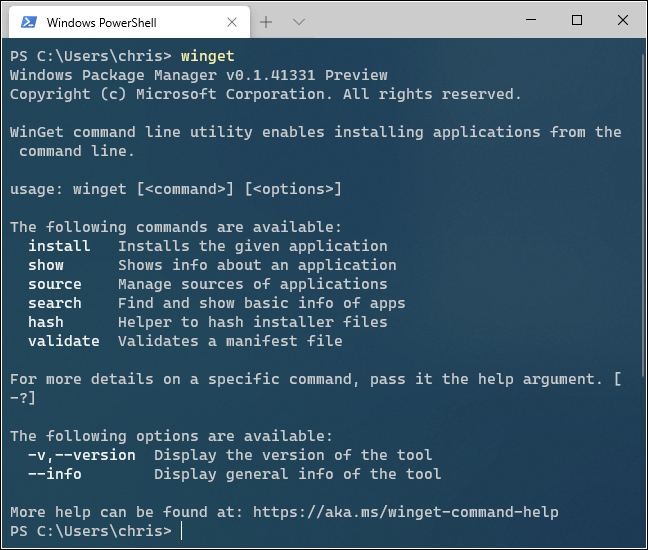Click the typed 'winget' command on the first line
648x550 pixels.
pyautogui.click(x=208, y=56)
